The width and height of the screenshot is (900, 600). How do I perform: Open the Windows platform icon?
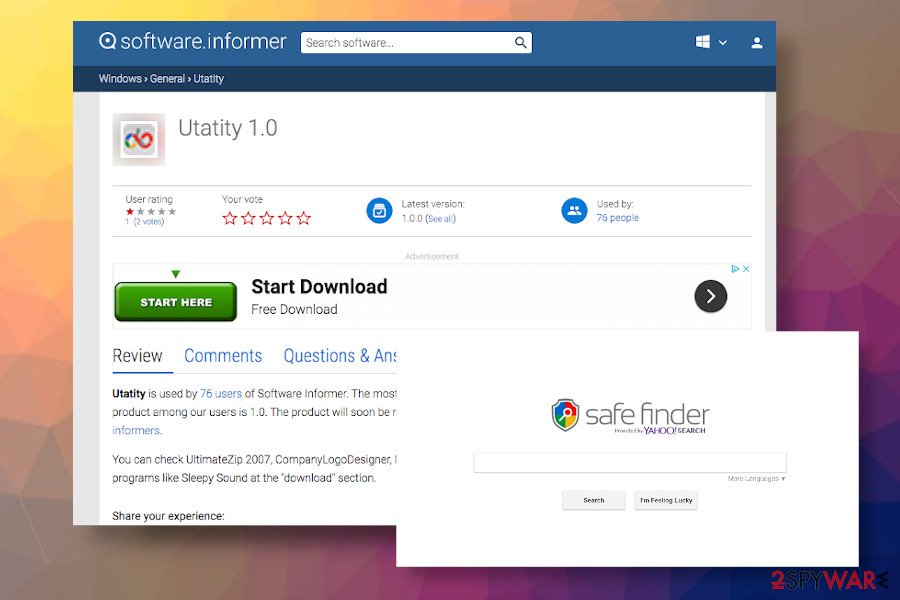(x=703, y=42)
